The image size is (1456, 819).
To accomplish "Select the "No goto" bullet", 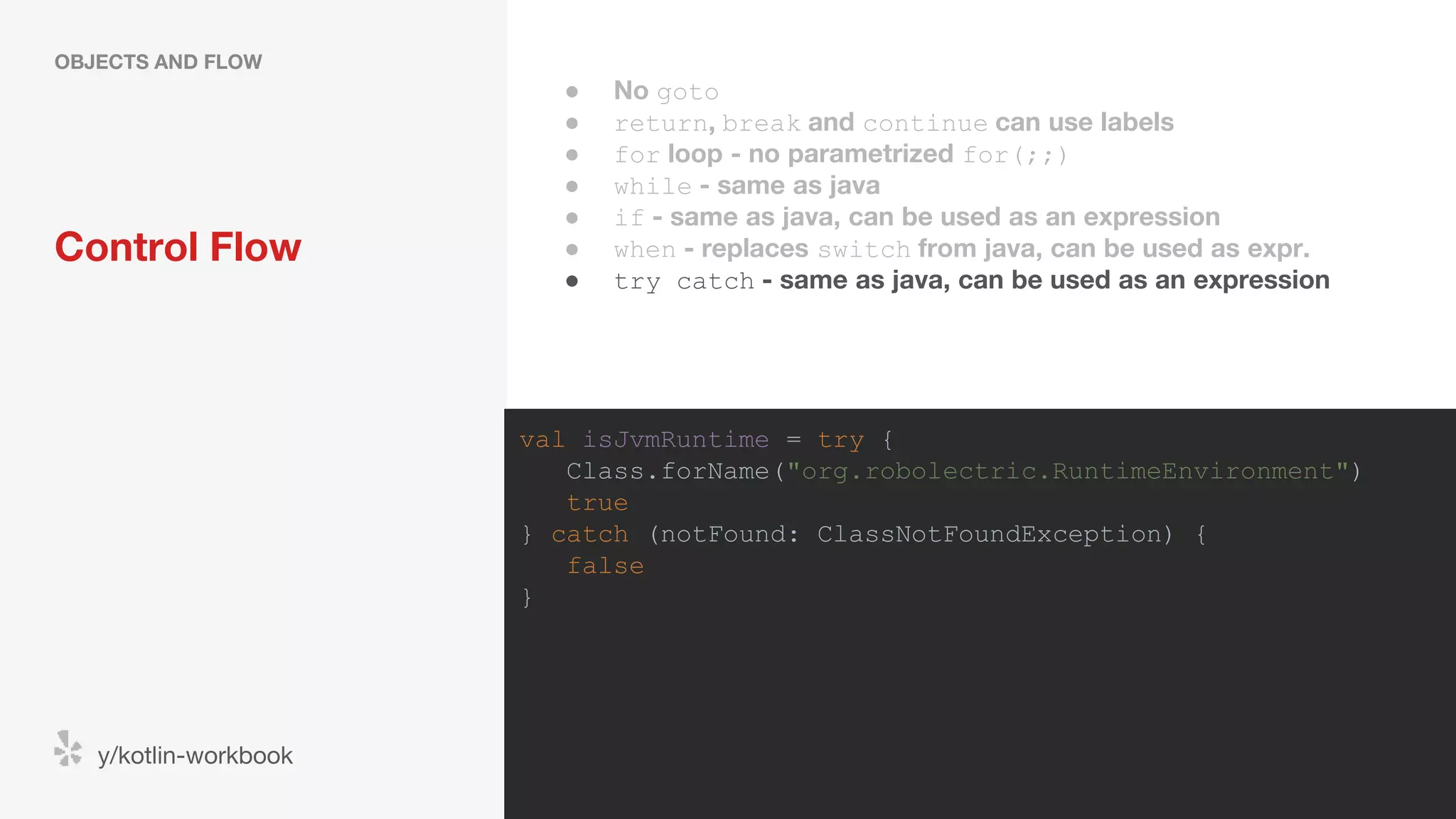I will (x=666, y=91).
